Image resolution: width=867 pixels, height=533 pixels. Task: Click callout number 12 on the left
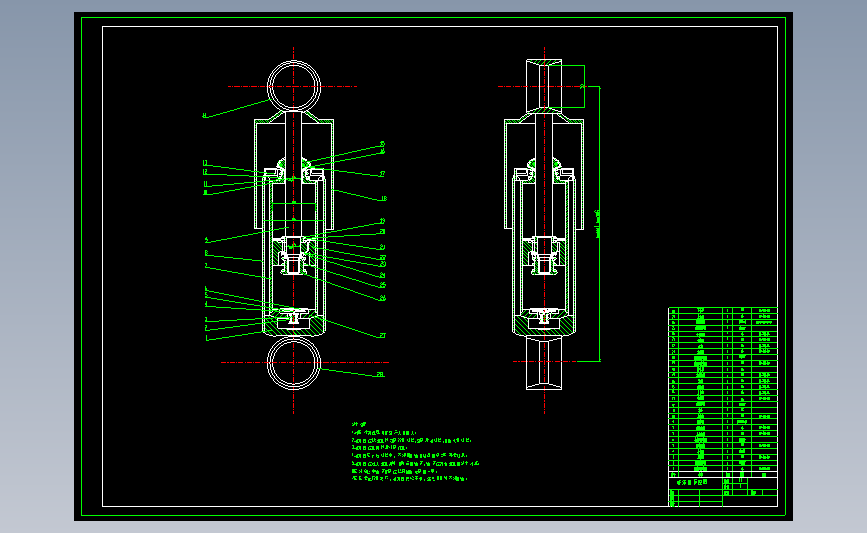205,173
